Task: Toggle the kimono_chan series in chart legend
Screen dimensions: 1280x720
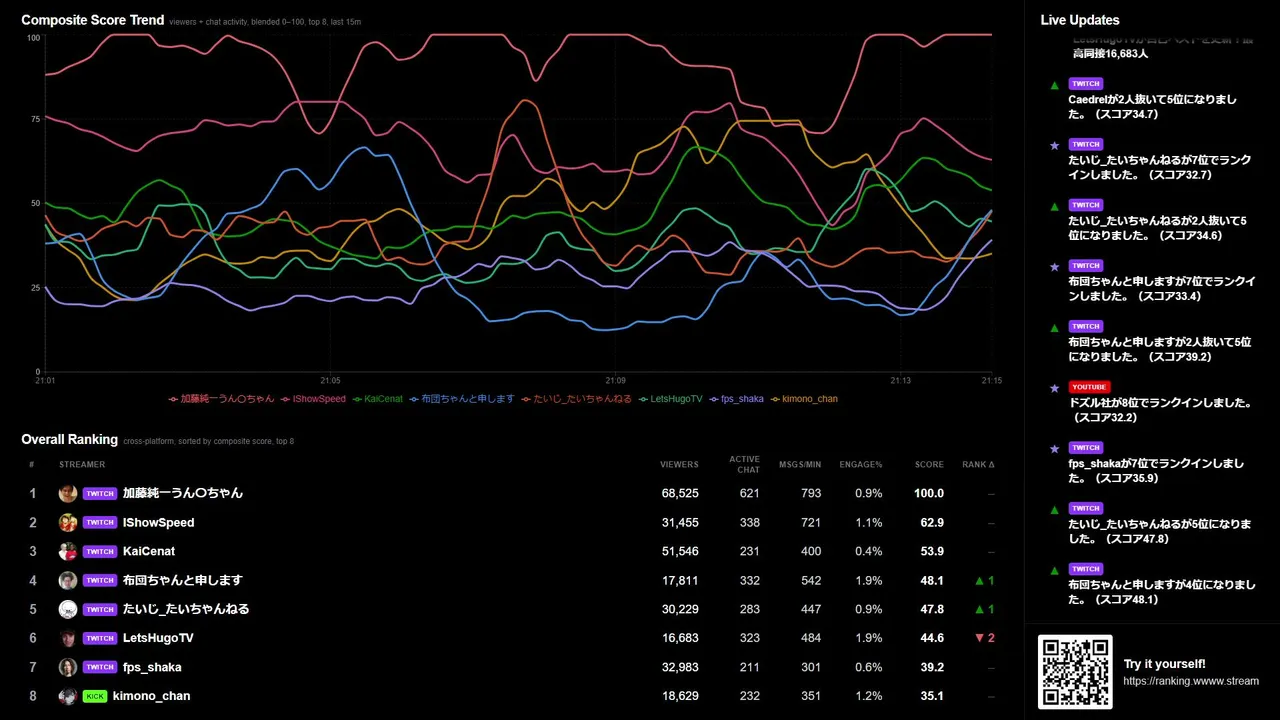Action: pos(804,399)
